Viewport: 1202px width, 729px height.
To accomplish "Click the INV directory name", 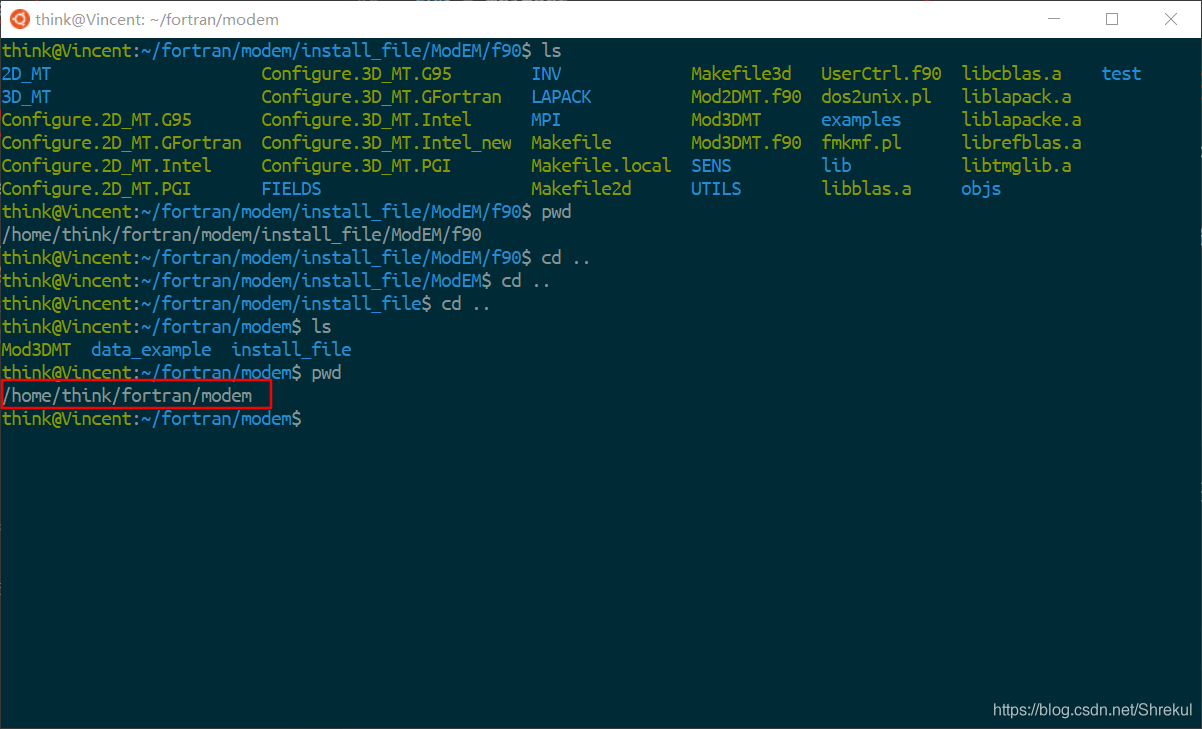I will point(547,73).
